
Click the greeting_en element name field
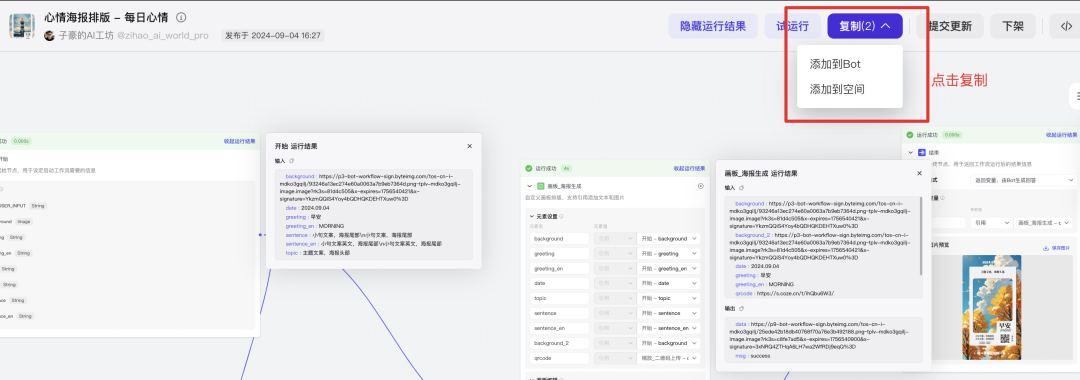pos(559,268)
